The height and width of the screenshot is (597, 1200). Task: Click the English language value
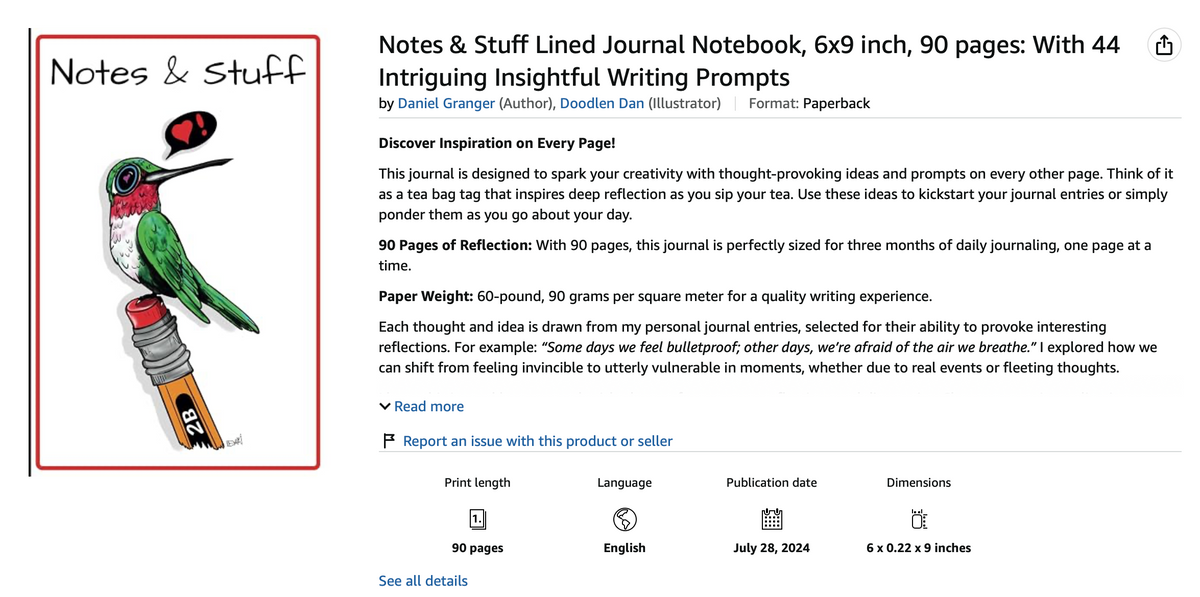tap(624, 548)
